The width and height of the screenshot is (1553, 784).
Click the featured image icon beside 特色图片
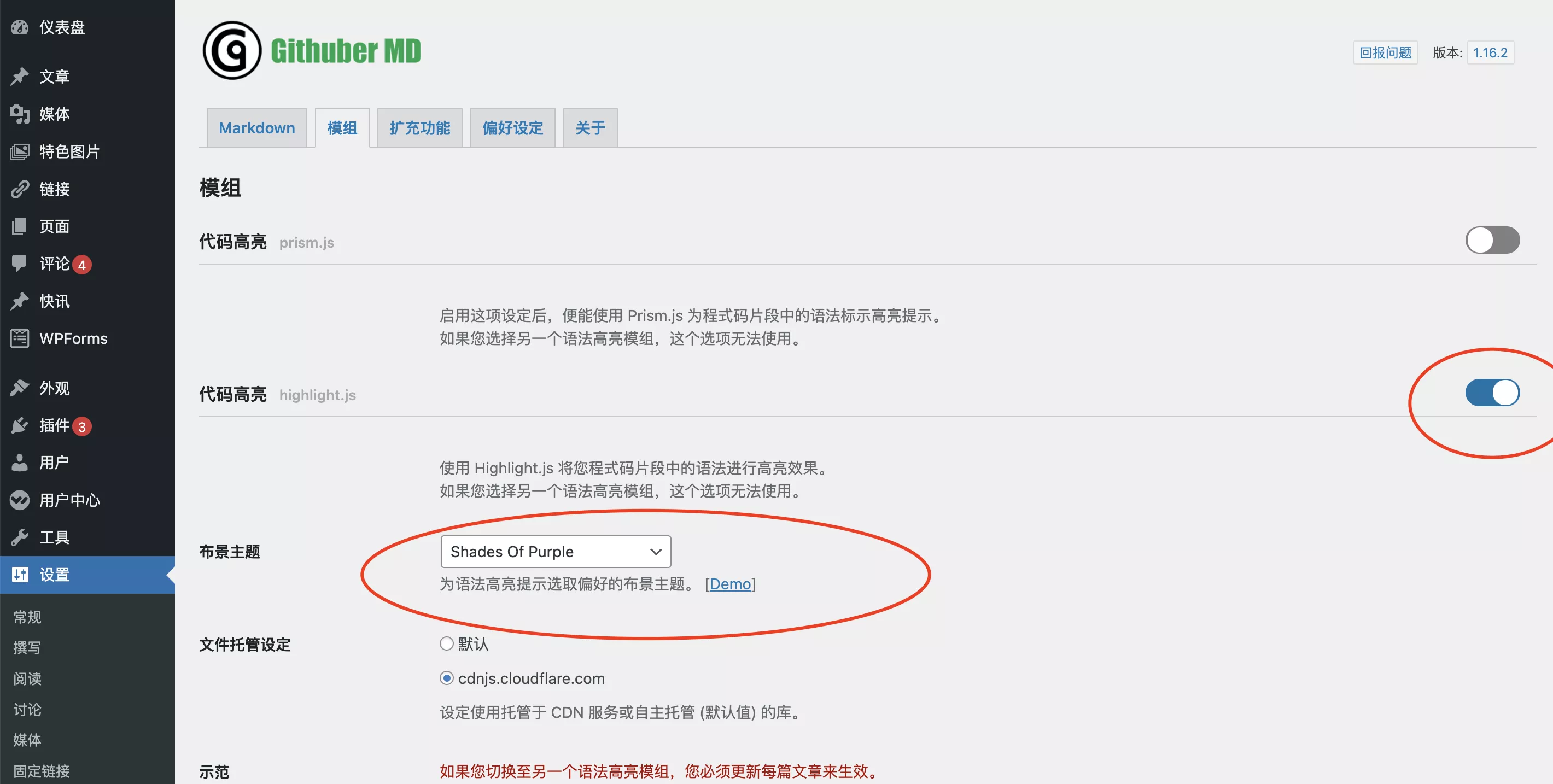(x=19, y=151)
